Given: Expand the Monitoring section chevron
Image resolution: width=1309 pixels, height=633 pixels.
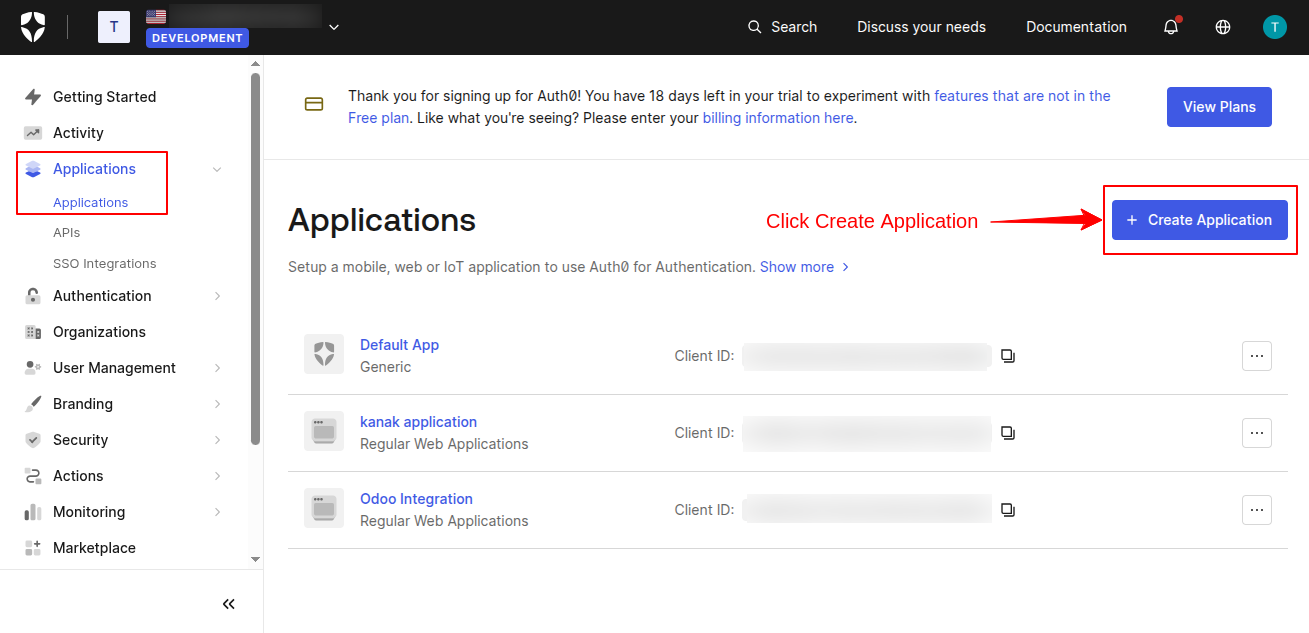Looking at the screenshot, I should coord(217,512).
